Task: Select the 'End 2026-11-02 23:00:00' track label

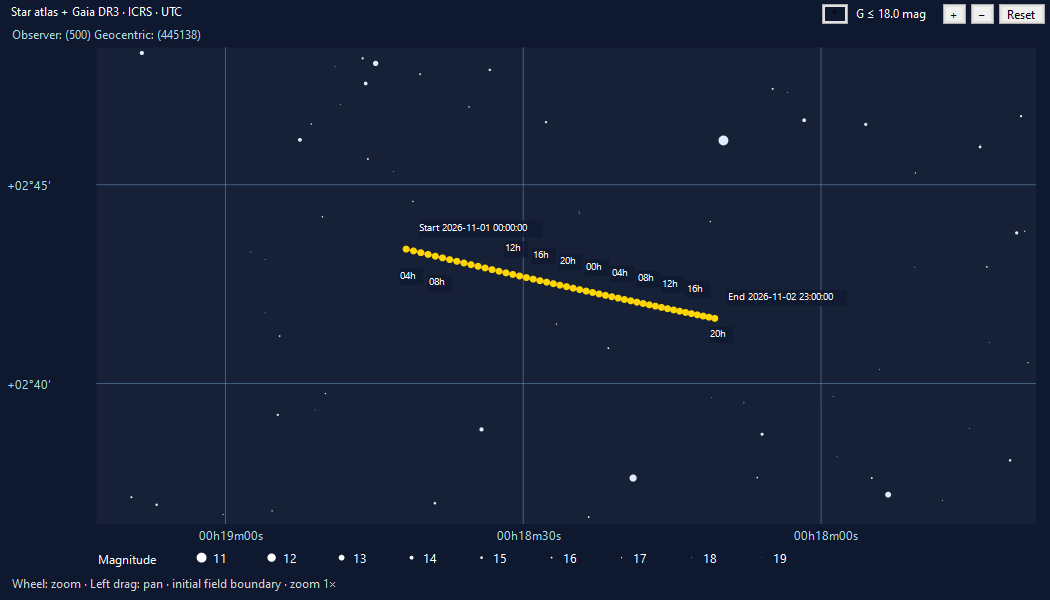Action: point(781,297)
